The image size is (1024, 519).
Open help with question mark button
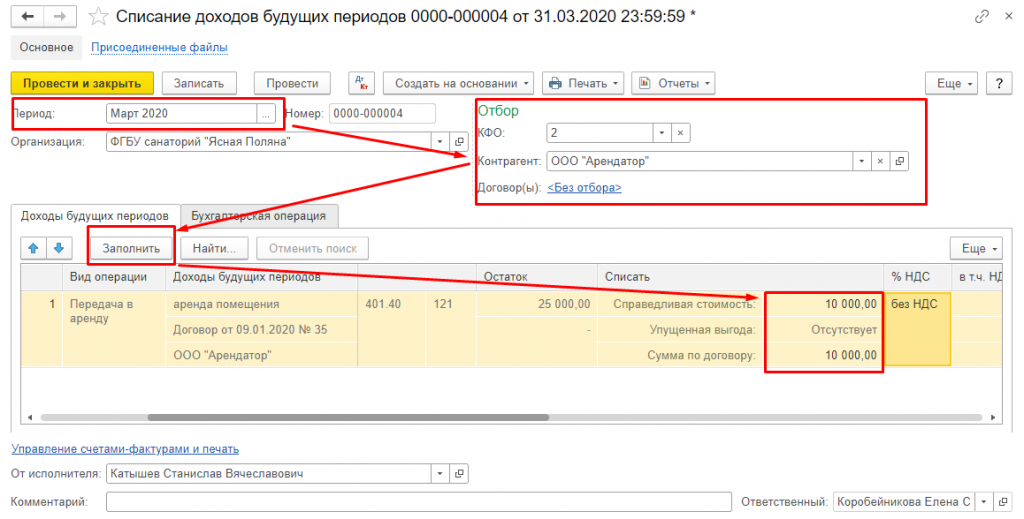998,83
